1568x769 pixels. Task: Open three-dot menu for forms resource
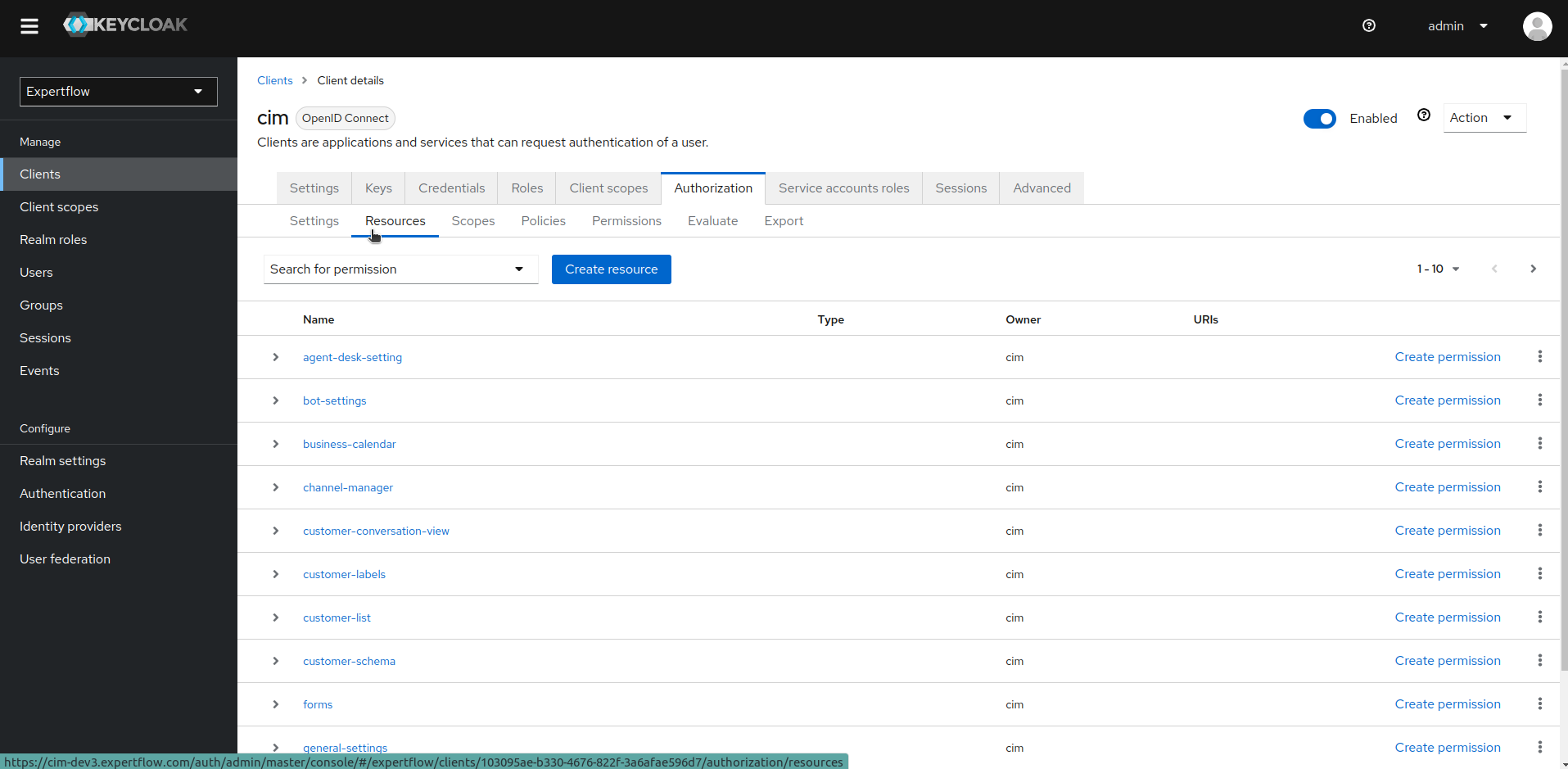click(1539, 703)
